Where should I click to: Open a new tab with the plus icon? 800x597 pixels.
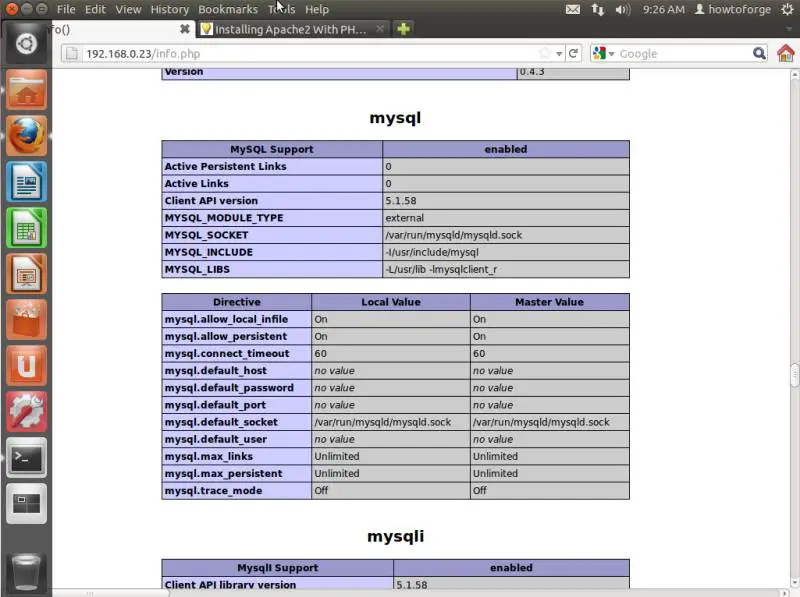click(403, 29)
